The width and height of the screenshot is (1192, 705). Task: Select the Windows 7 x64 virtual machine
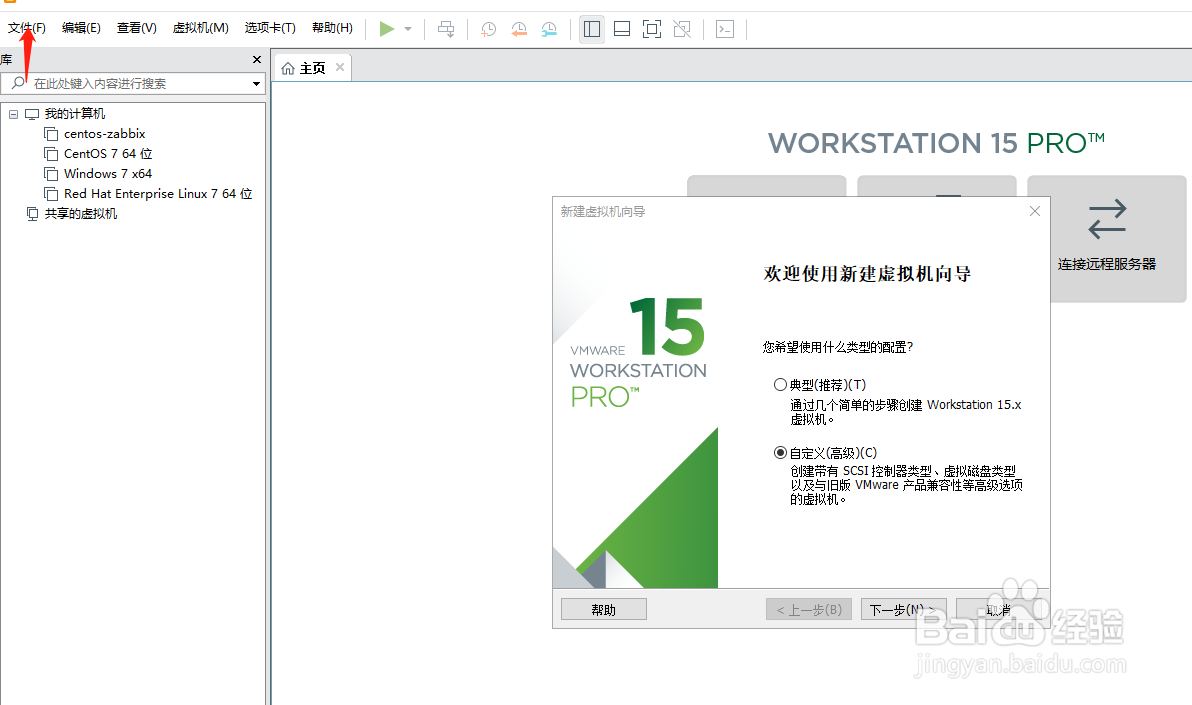[108, 173]
